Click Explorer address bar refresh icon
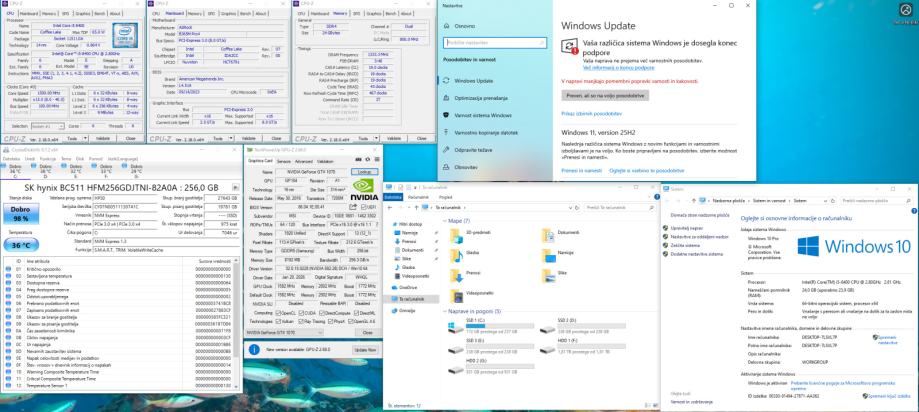This screenshot has width=919, height=412. click(576, 207)
